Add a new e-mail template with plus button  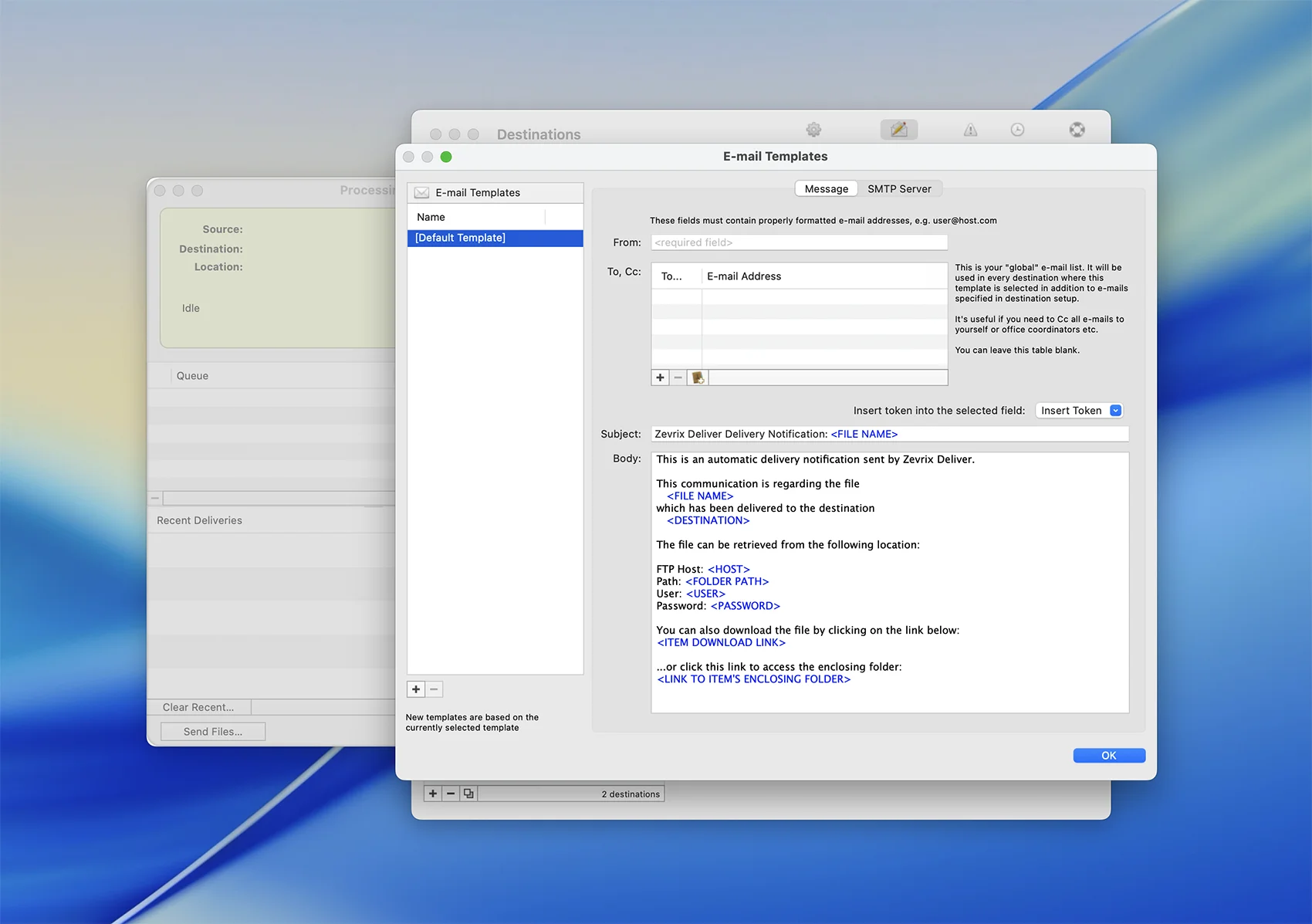(x=416, y=689)
